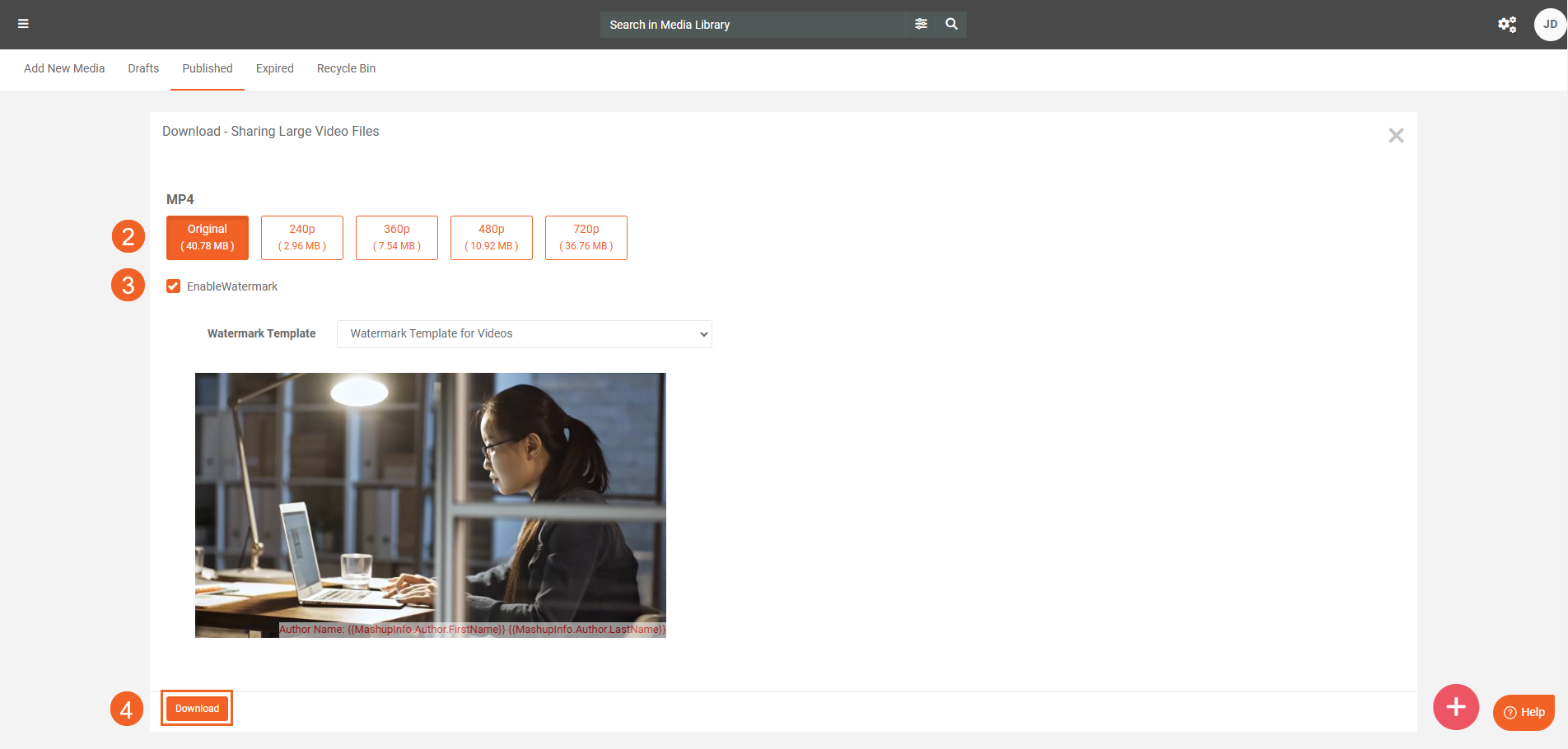Open advanced search filter options

(x=921, y=24)
